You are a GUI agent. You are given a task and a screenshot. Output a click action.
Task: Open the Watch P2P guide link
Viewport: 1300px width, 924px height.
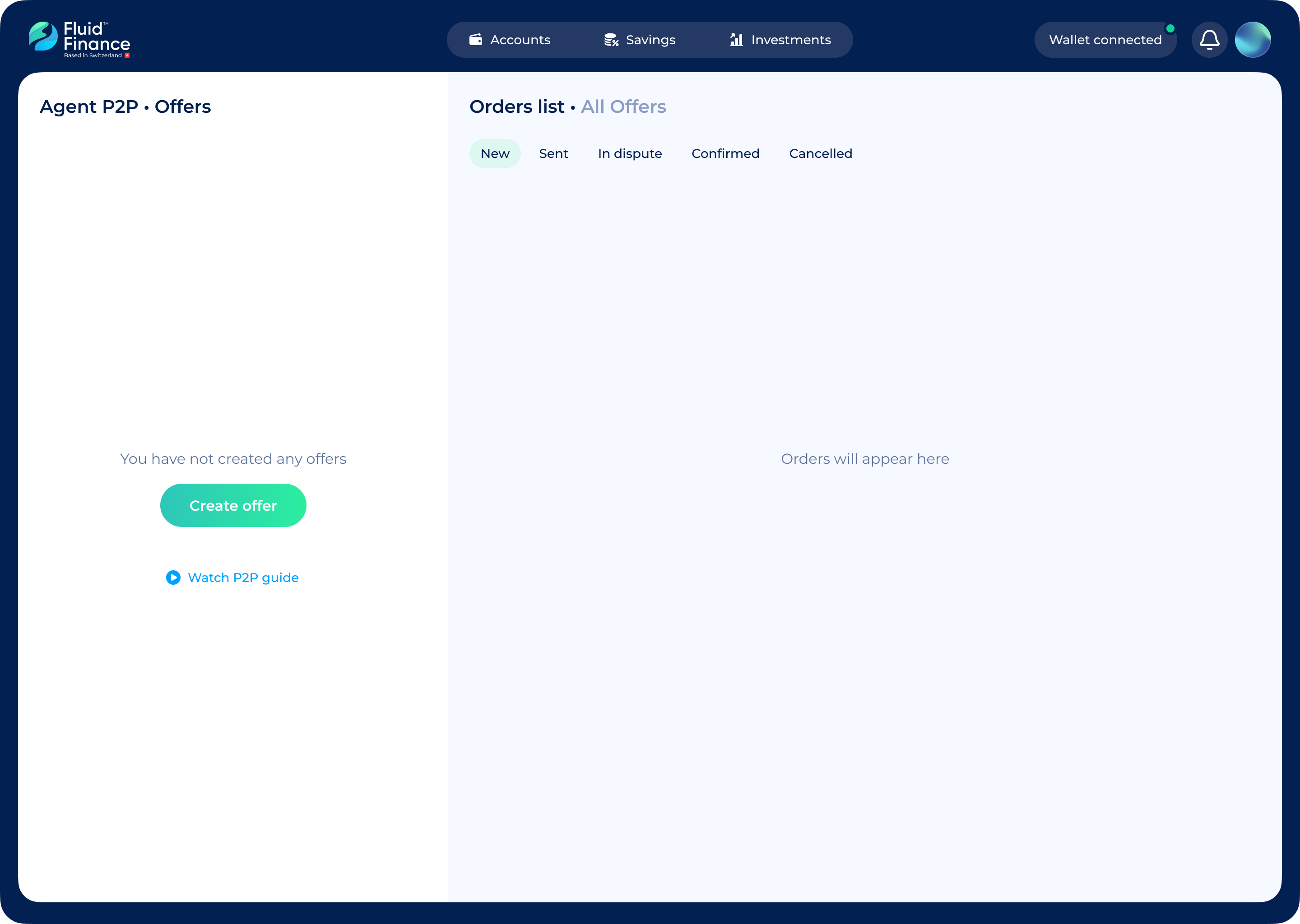pyautogui.click(x=243, y=577)
